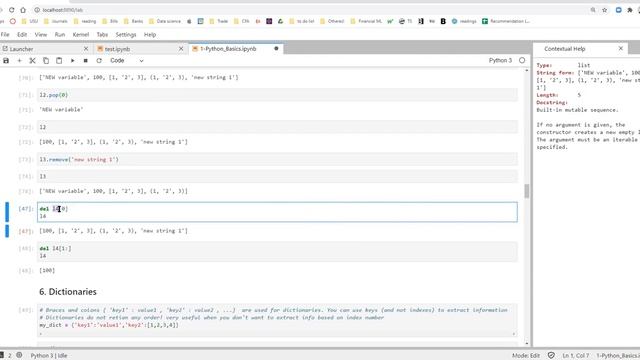
Task: Open the Banks bookmark folder
Action: click(x=133, y=21)
